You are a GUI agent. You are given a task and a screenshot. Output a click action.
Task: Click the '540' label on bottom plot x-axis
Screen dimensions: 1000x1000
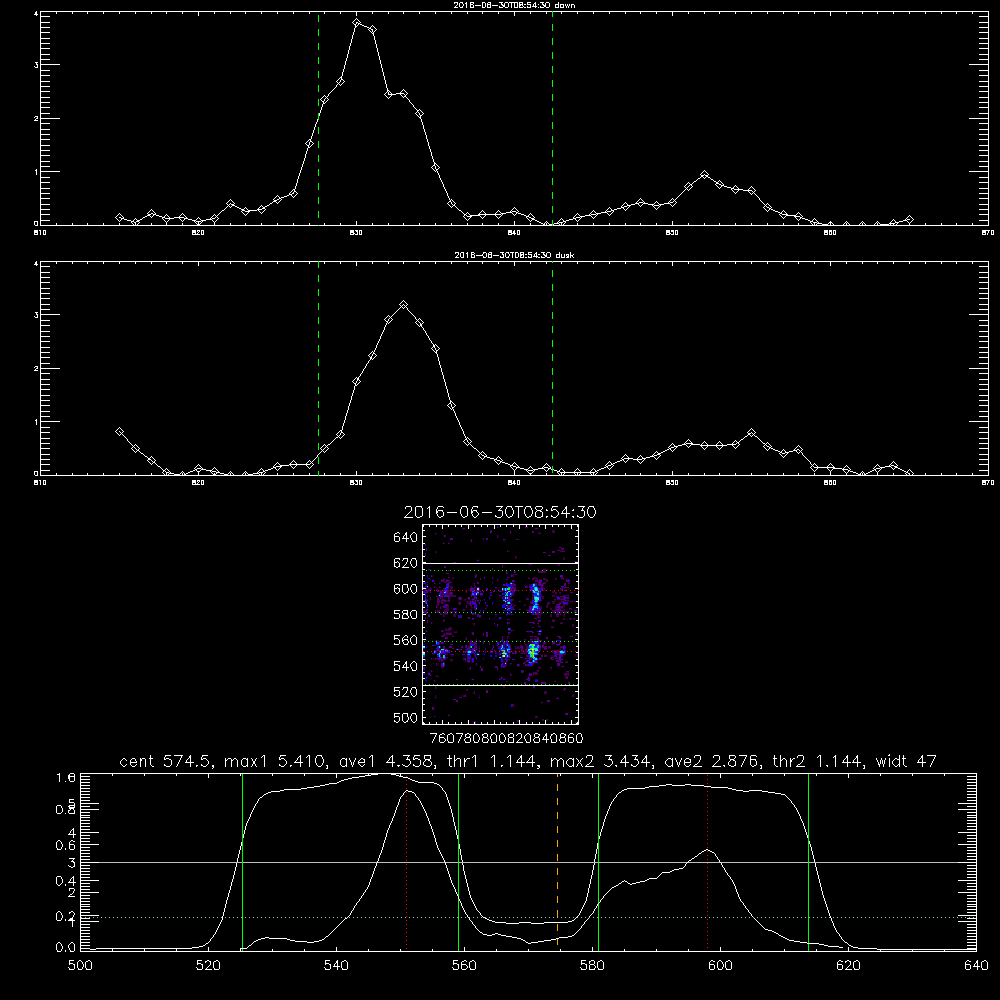pos(336,966)
